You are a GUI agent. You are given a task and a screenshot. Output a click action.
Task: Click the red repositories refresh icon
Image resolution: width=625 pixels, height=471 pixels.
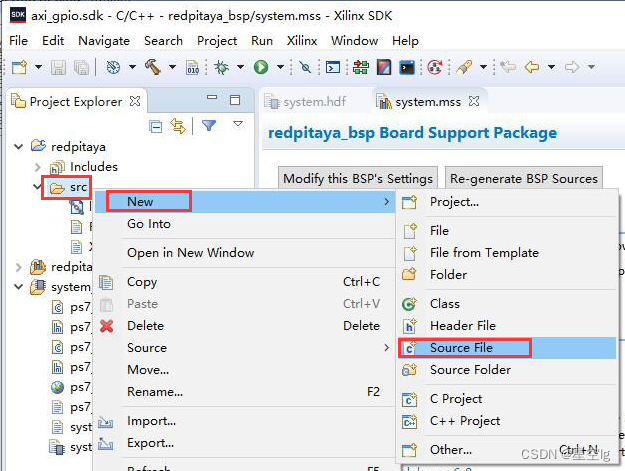[x=435, y=67]
